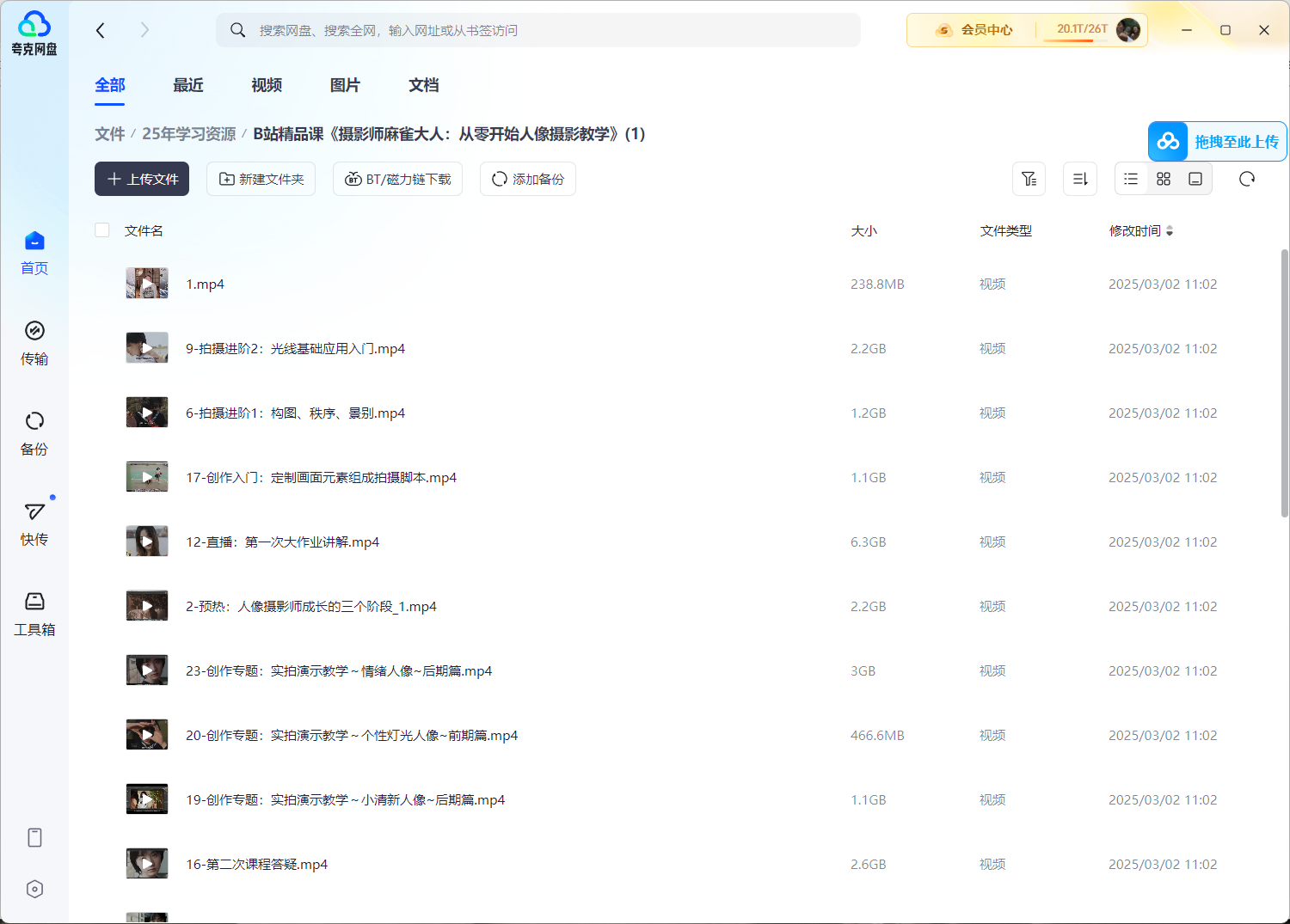1290x924 pixels.
Task: Click the 文件名 column header
Action: pyautogui.click(x=144, y=230)
